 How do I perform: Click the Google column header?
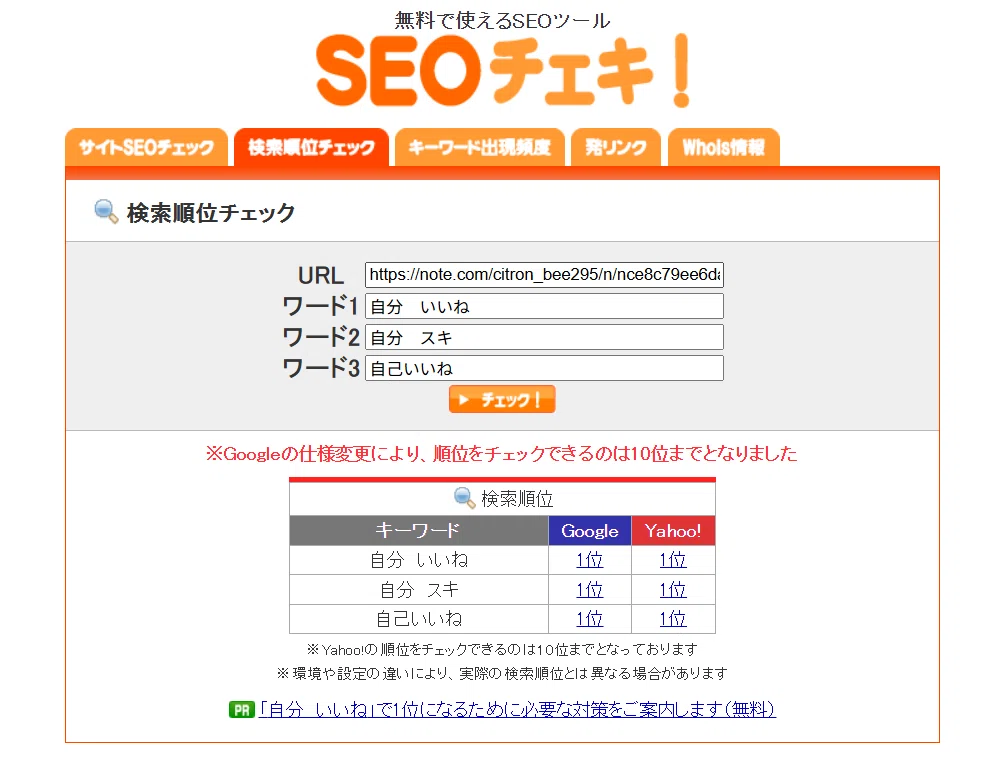click(x=590, y=531)
